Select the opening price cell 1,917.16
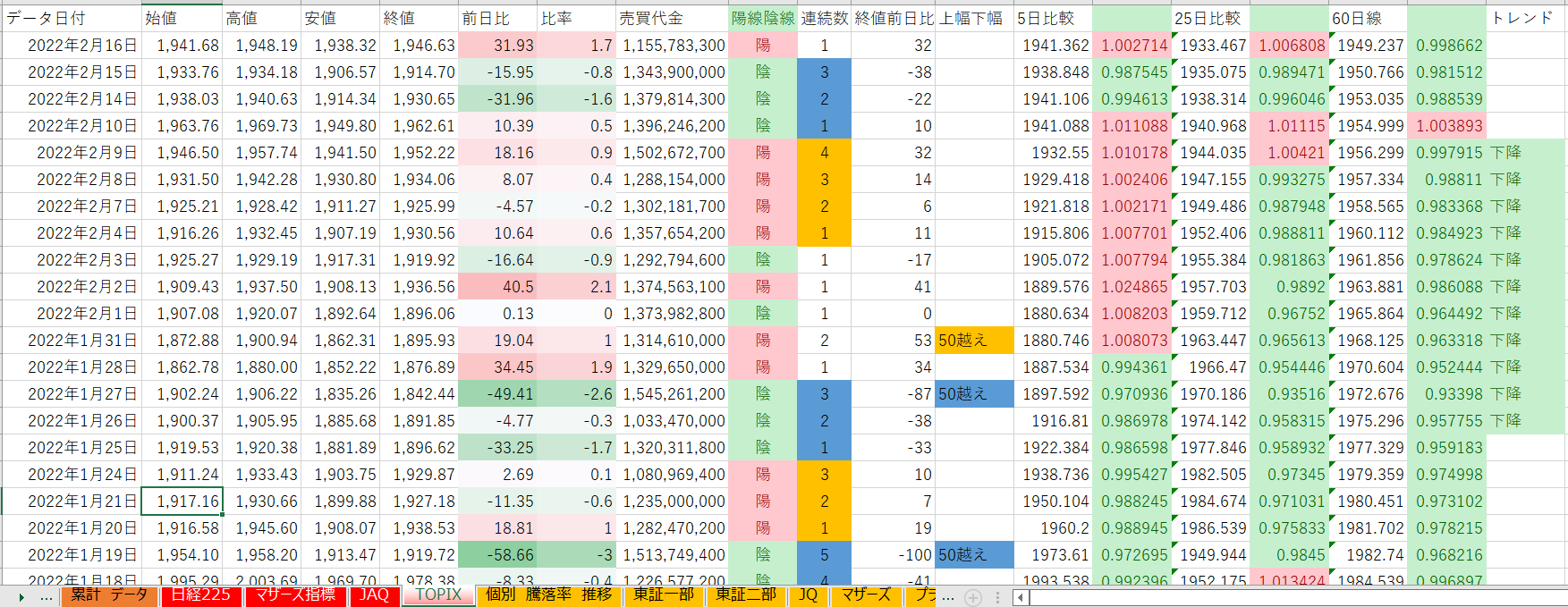 coord(182,502)
